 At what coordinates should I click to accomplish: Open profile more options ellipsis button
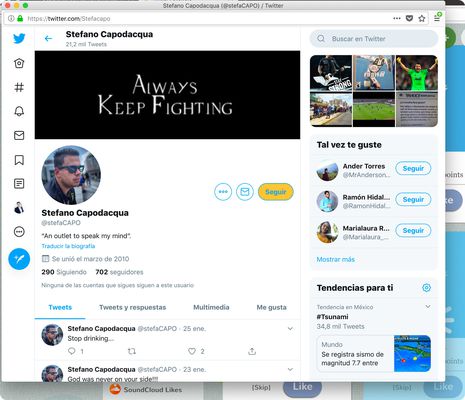pos(223,192)
